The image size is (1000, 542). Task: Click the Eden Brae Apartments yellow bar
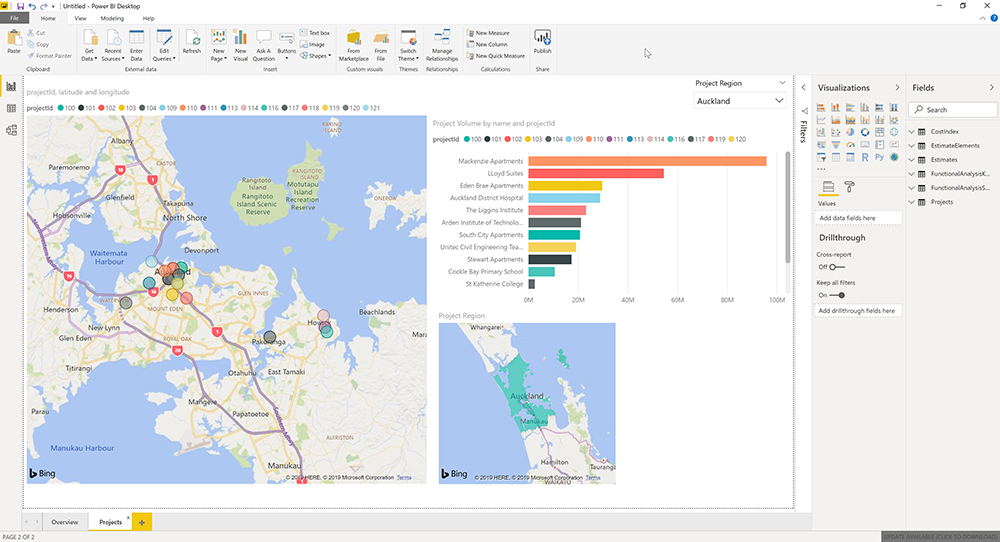[565, 186]
